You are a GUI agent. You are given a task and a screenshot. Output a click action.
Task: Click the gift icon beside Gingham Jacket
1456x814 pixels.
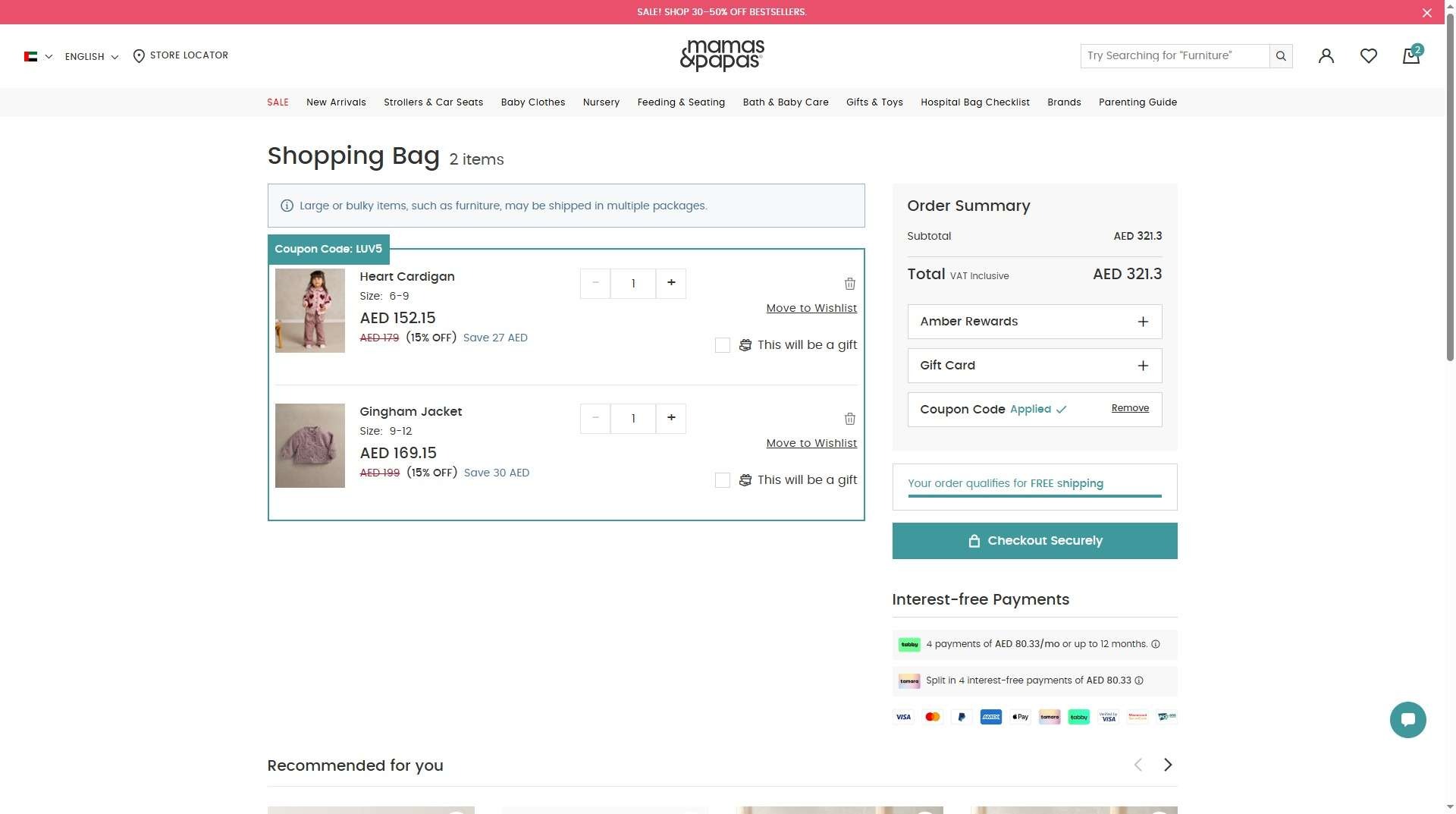pos(745,480)
